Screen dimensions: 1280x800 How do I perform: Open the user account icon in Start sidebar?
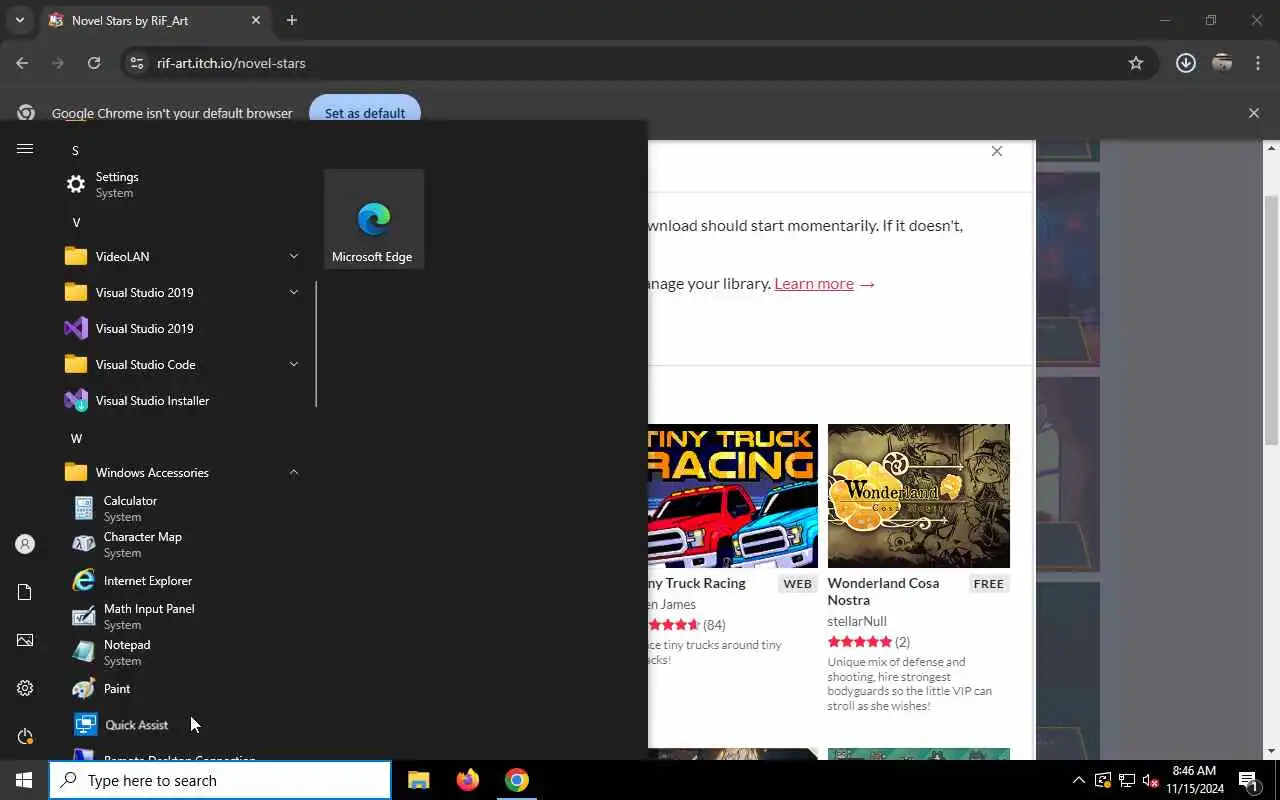[x=25, y=544]
